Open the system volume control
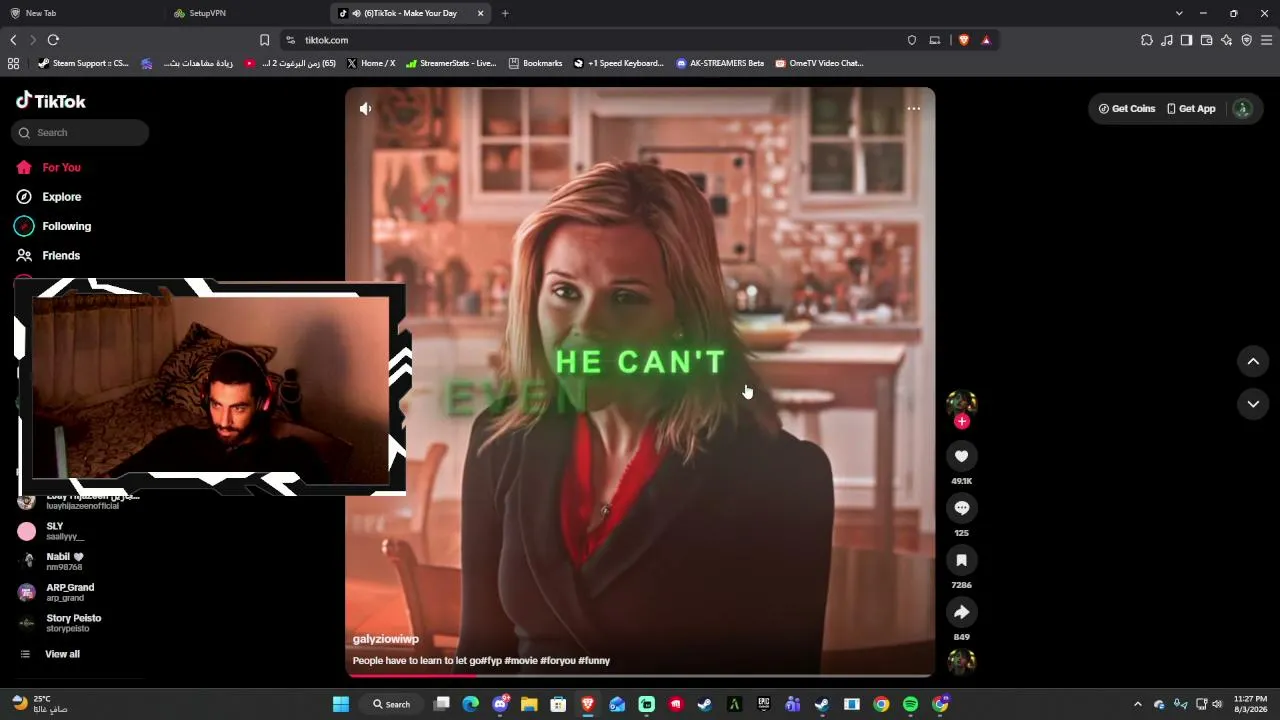The image size is (1280, 720). tap(1217, 704)
